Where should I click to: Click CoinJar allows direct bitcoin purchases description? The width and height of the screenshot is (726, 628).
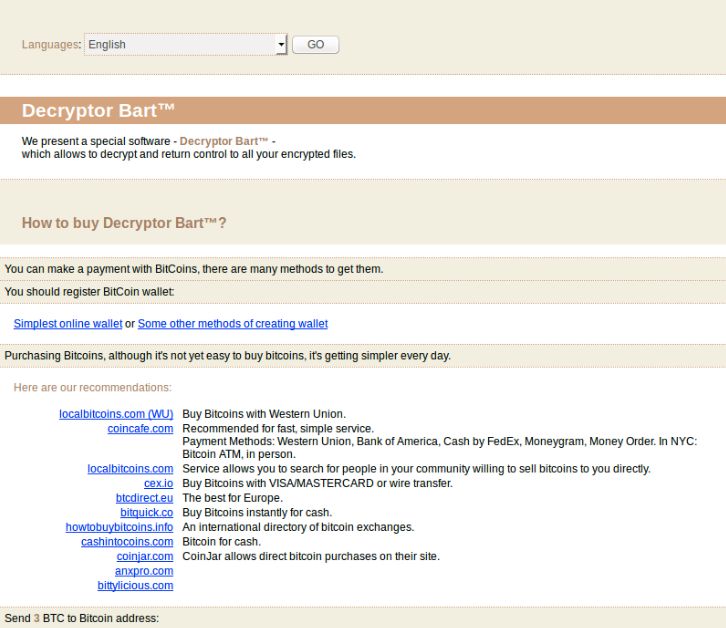pyautogui.click(x=311, y=556)
